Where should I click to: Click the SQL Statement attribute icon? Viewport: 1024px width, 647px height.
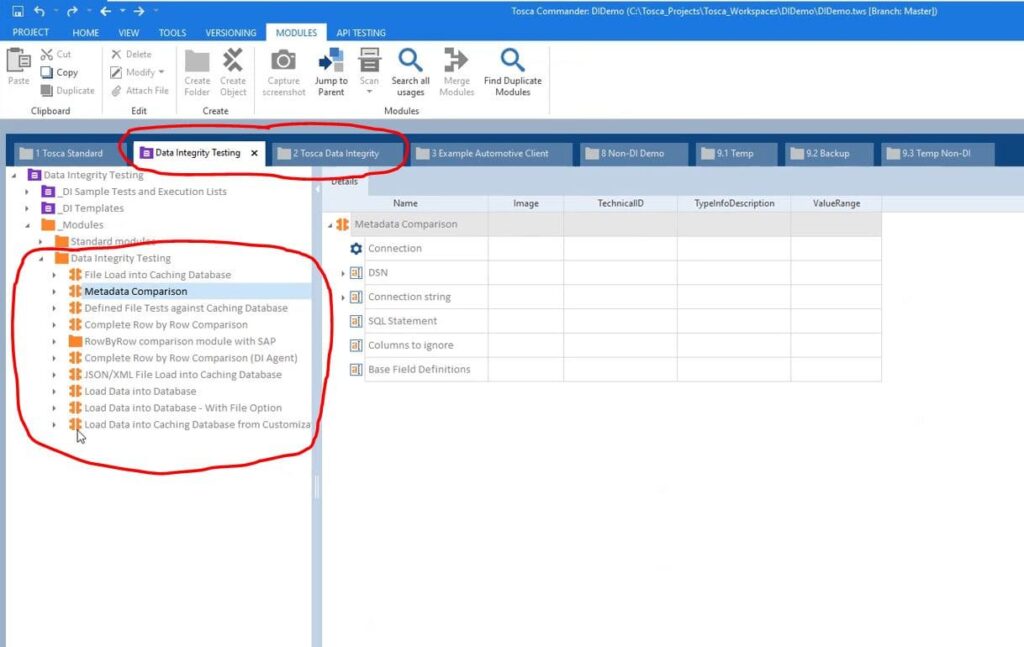356,321
